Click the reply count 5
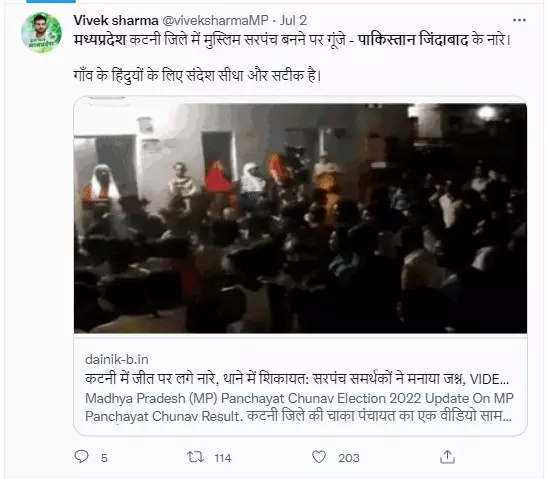This screenshot has width=547, height=479. [x=104, y=458]
